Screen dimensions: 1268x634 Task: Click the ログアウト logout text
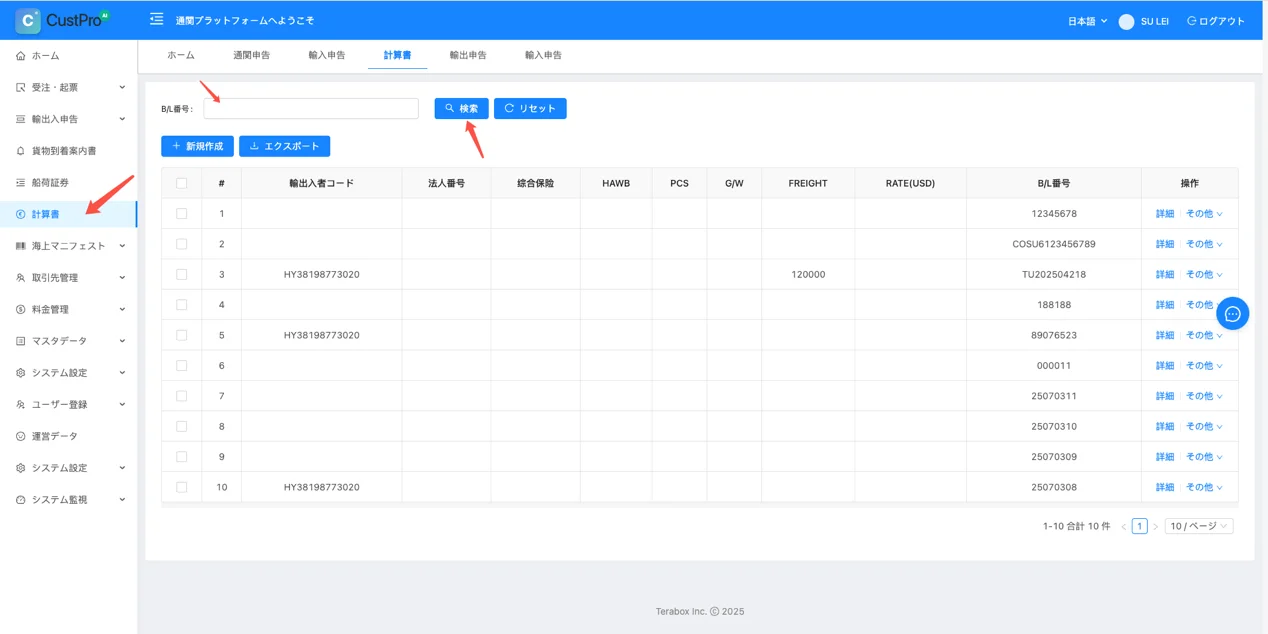click(1222, 21)
